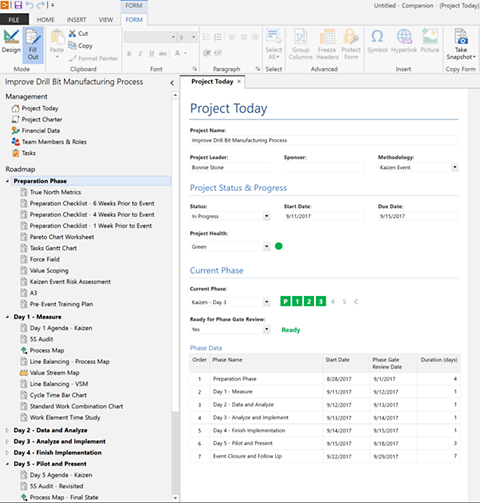
Task: Switch to Design mode
Action: coord(11,41)
